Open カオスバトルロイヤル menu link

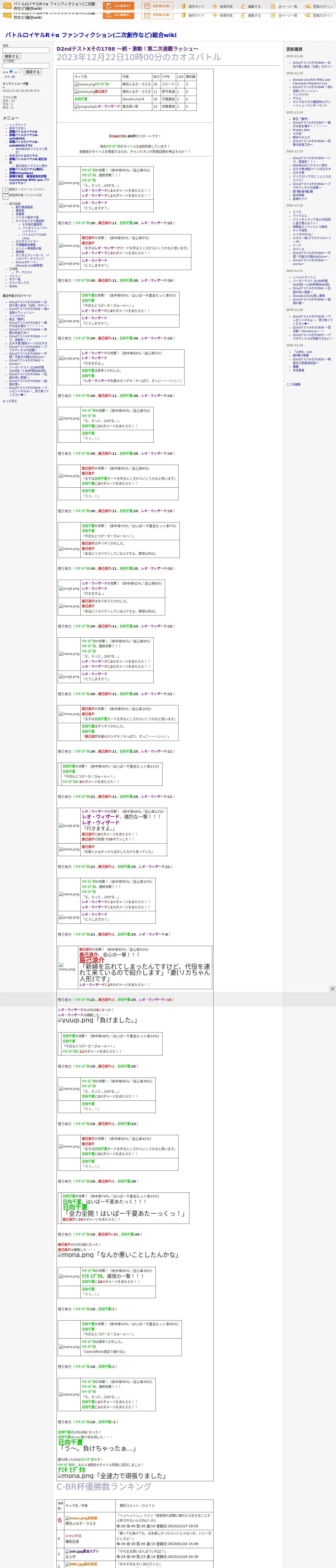pyautogui.click(x=23, y=156)
